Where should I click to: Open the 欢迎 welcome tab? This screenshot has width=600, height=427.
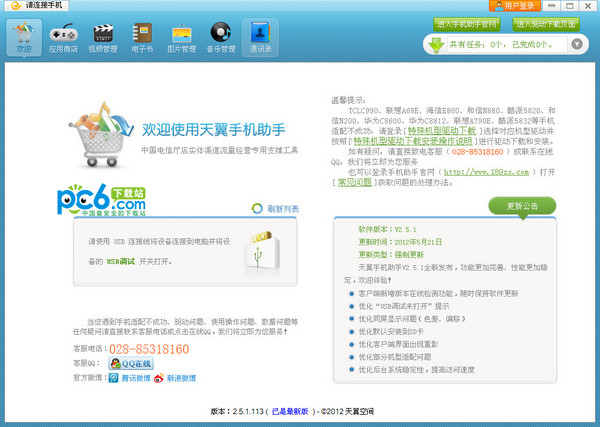coord(24,38)
